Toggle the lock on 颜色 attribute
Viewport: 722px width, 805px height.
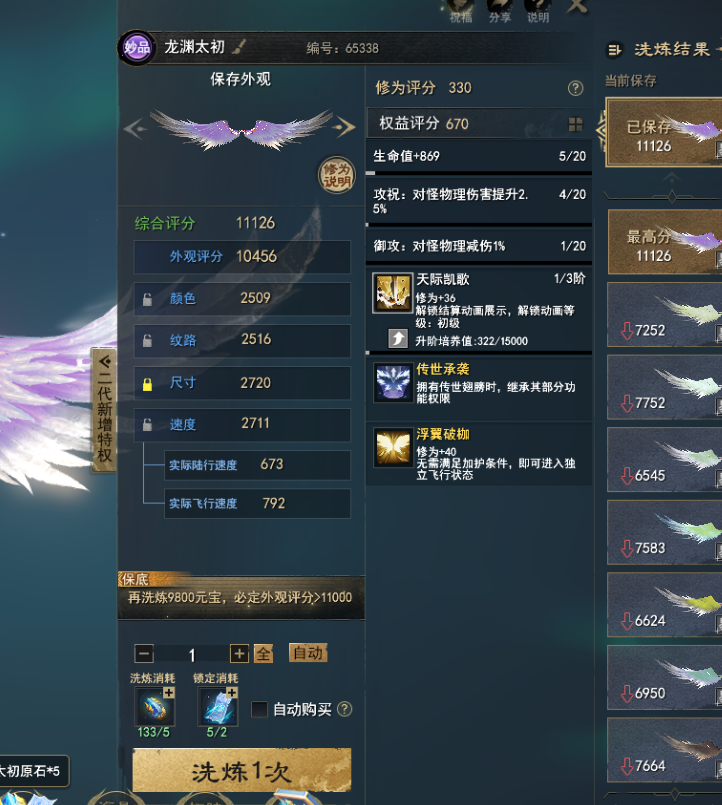[147, 299]
